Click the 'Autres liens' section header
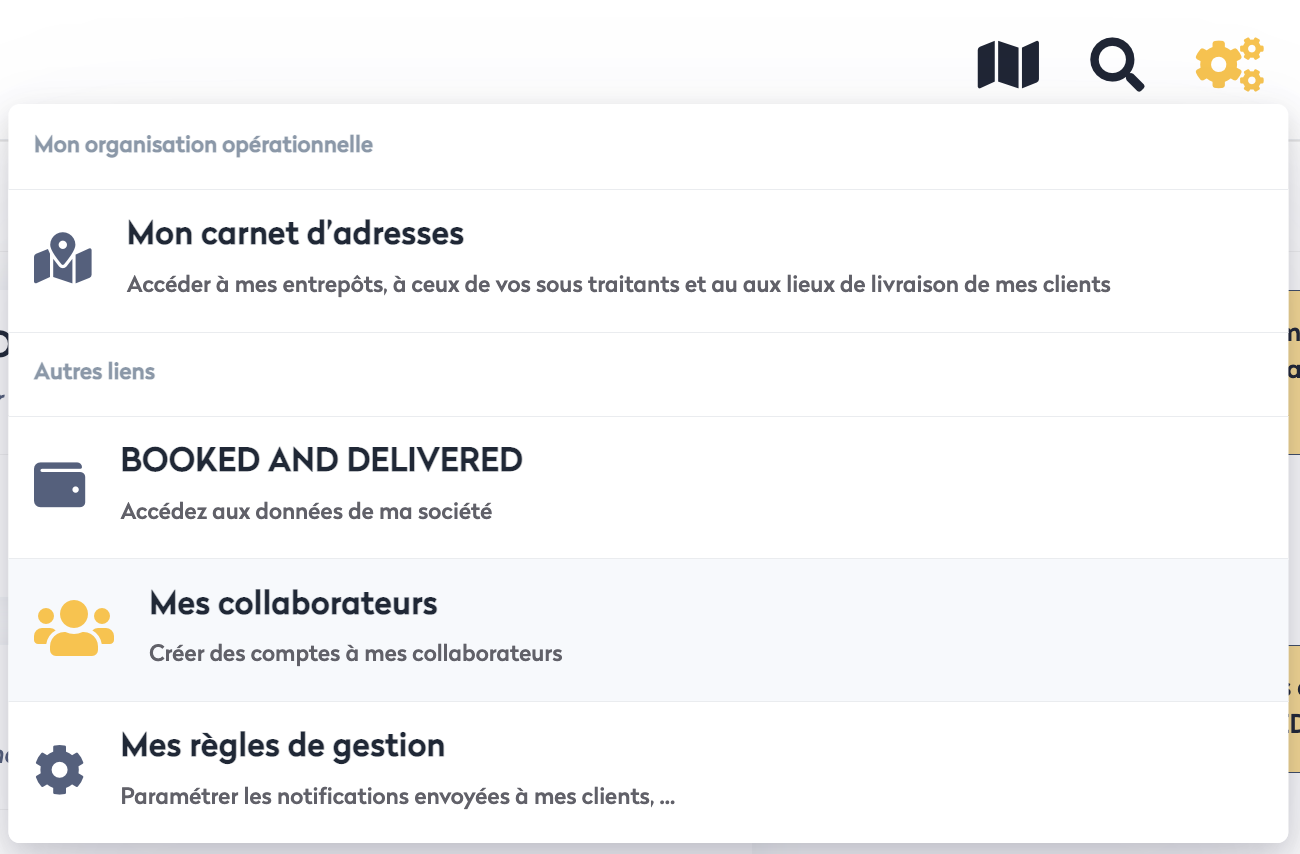The height and width of the screenshot is (854, 1300). (x=95, y=372)
